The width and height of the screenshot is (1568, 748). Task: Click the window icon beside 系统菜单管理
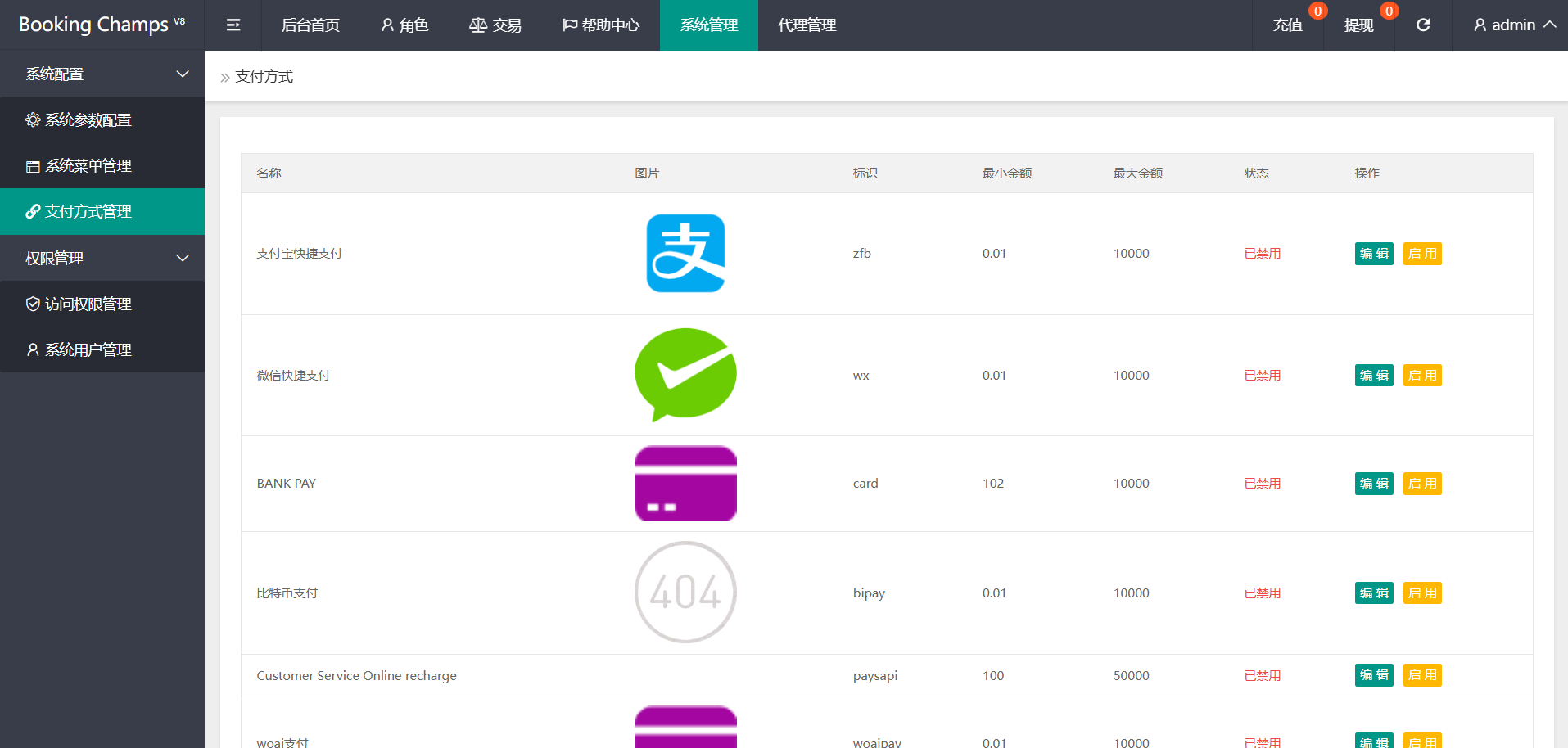(x=33, y=166)
